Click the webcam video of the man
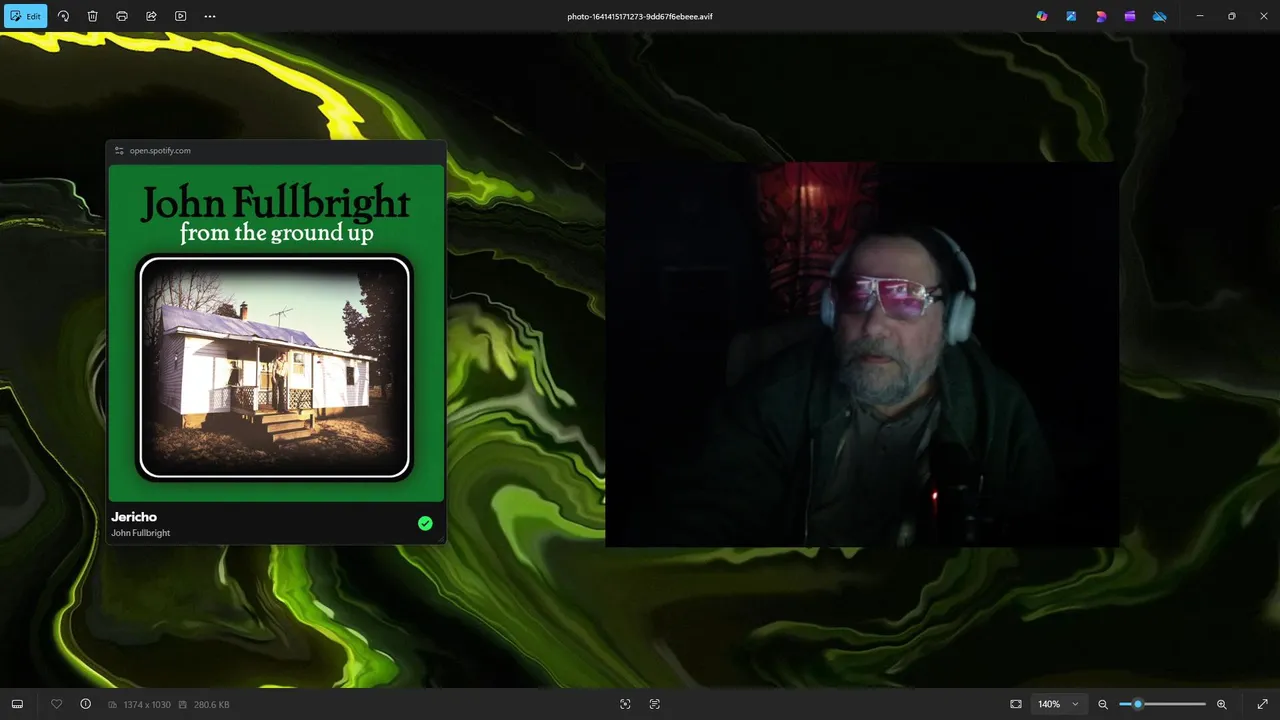1280x720 pixels. [x=862, y=354]
